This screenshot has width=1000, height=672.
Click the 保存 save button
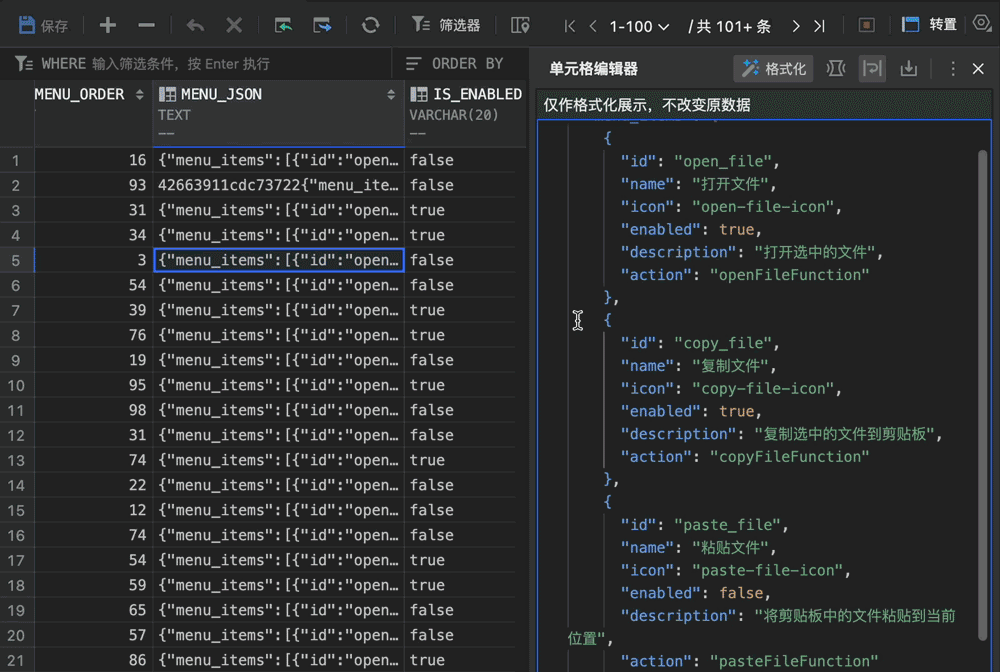(x=43, y=26)
